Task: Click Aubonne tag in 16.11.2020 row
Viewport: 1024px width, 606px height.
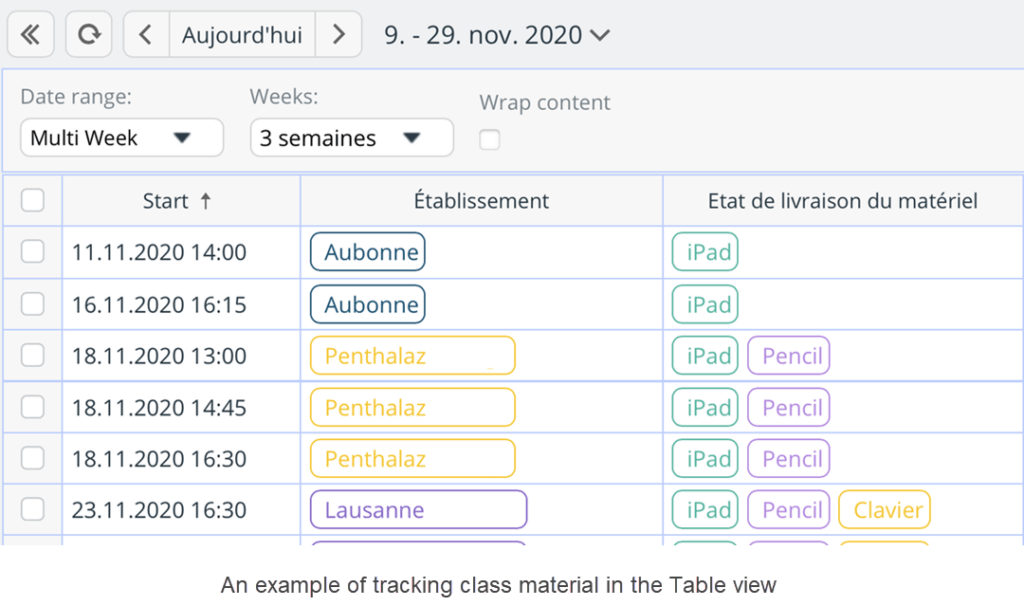Action: coord(368,304)
